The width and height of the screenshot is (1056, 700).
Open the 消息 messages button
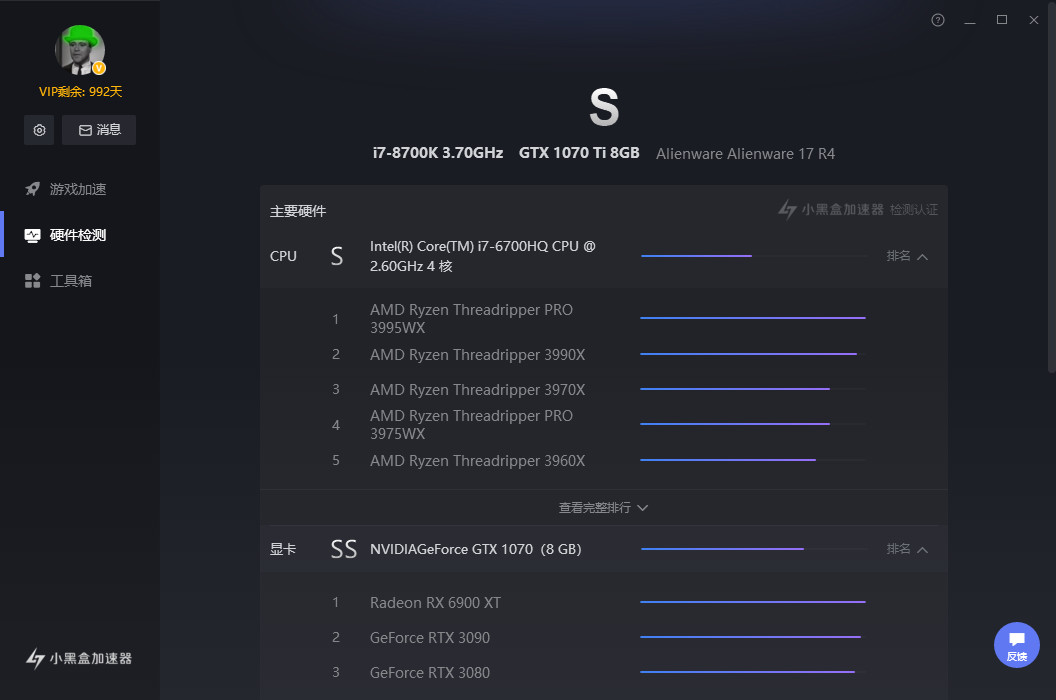(99, 130)
